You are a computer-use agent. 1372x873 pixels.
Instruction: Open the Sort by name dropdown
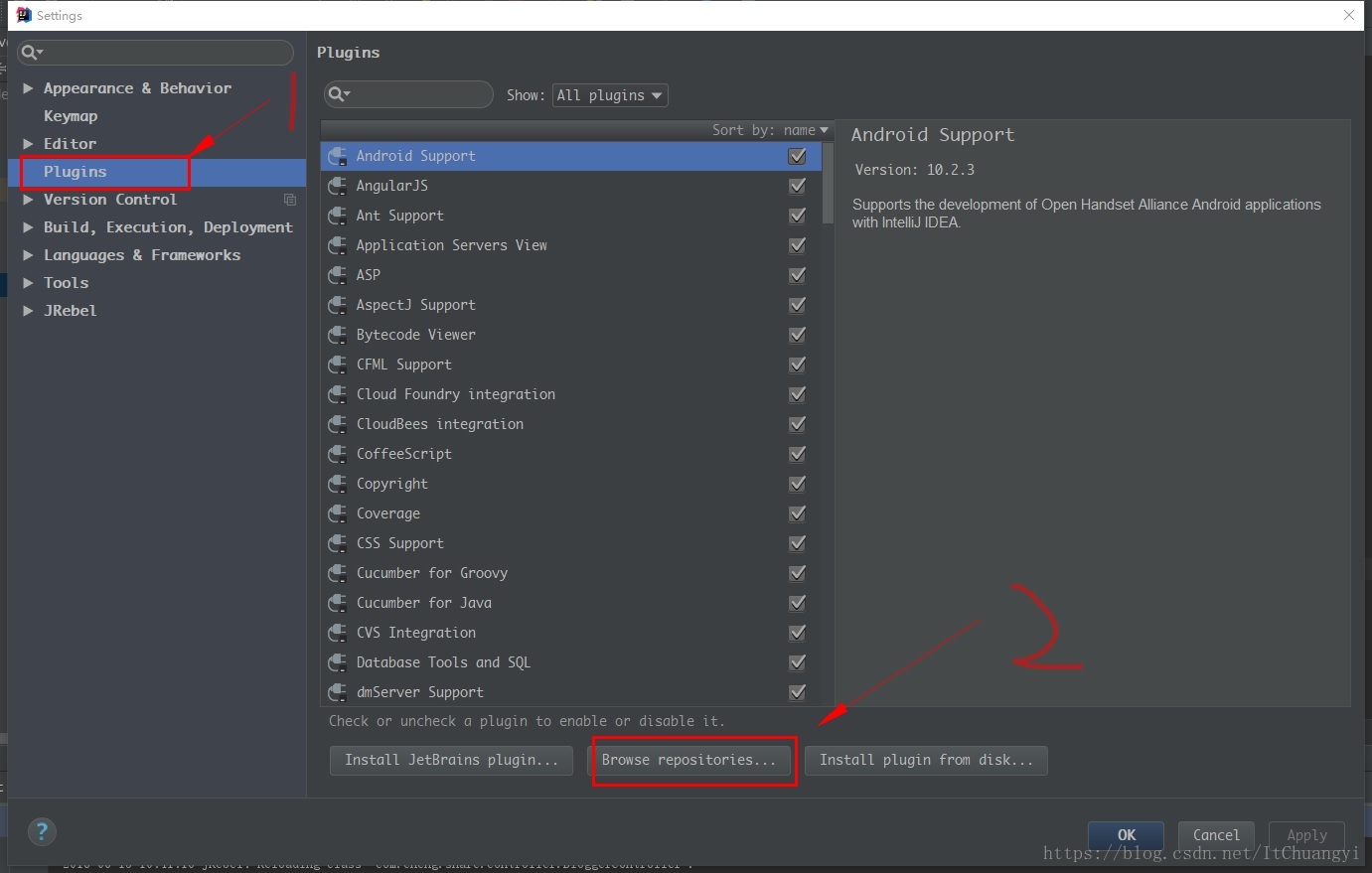coord(770,130)
